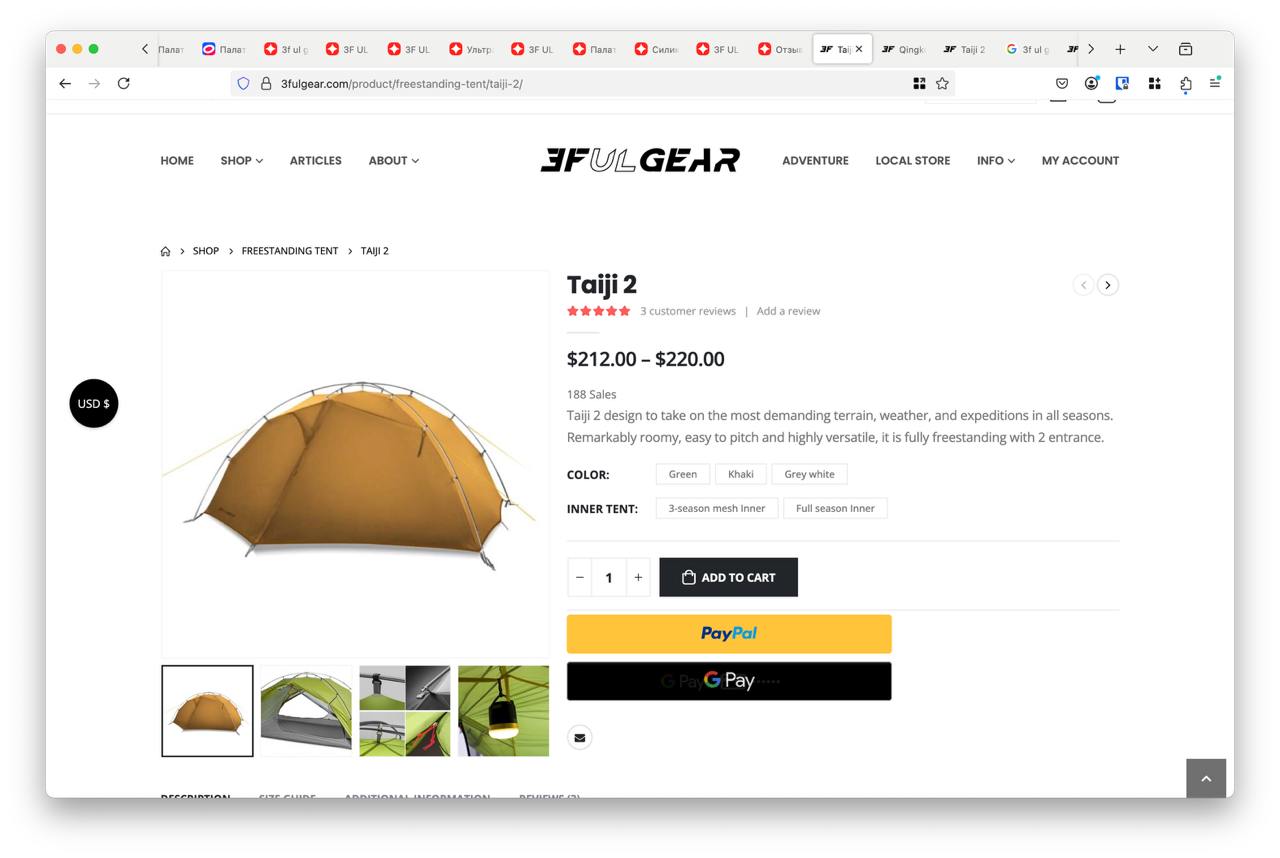Select the Green color option
Screen dimensions: 1280x858
click(683, 474)
